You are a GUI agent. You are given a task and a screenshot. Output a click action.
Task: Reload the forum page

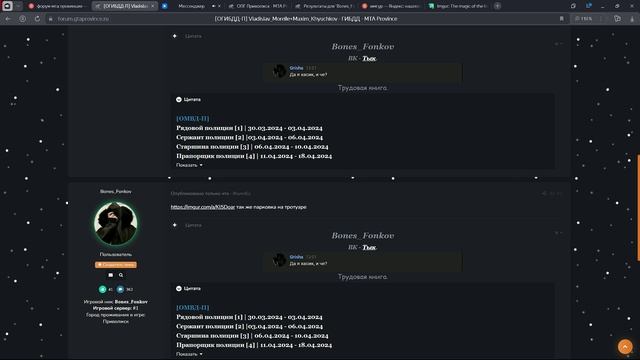point(37,19)
